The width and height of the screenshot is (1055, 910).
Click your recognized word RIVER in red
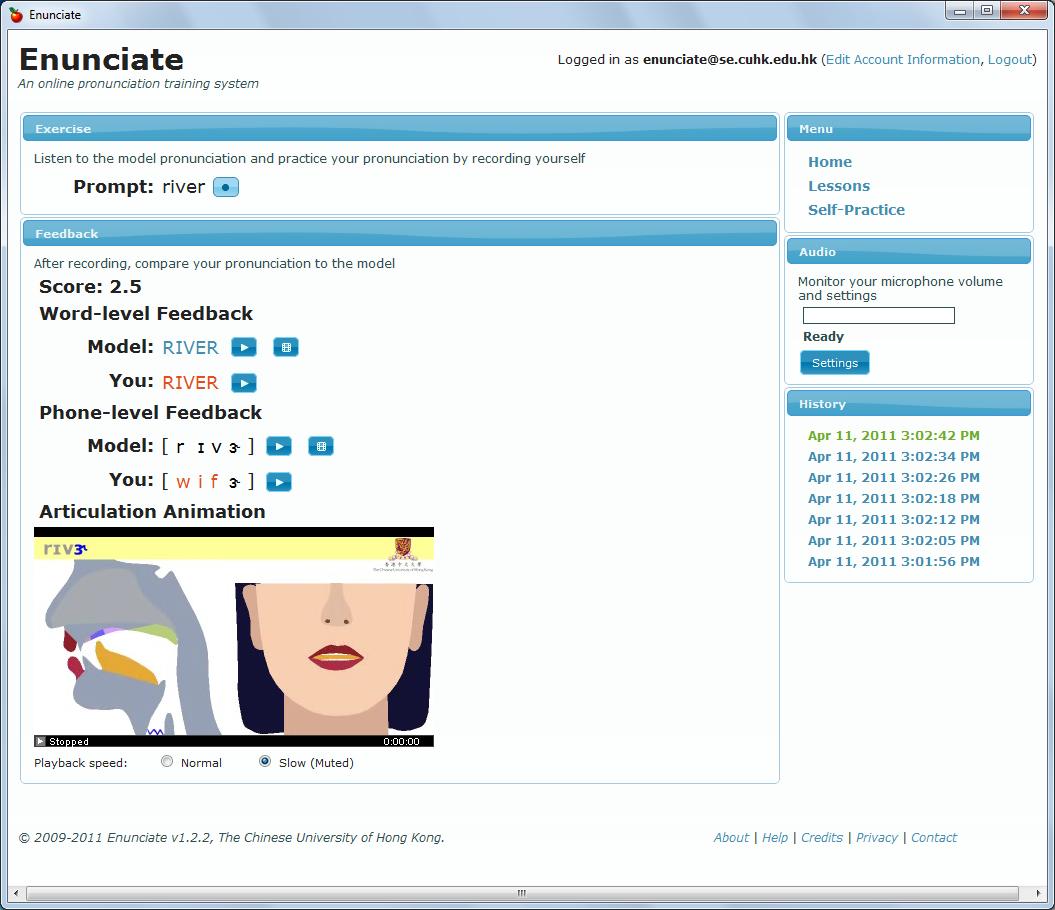(x=190, y=382)
